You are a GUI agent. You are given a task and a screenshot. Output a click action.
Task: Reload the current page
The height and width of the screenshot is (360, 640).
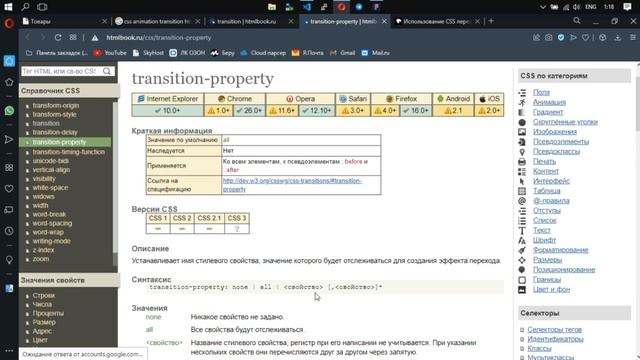pos(58,38)
